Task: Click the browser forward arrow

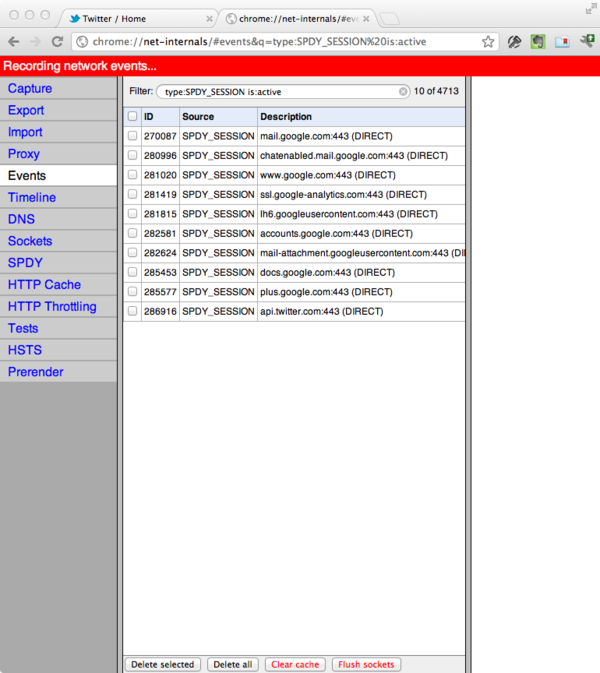Action: pyautogui.click(x=35, y=42)
